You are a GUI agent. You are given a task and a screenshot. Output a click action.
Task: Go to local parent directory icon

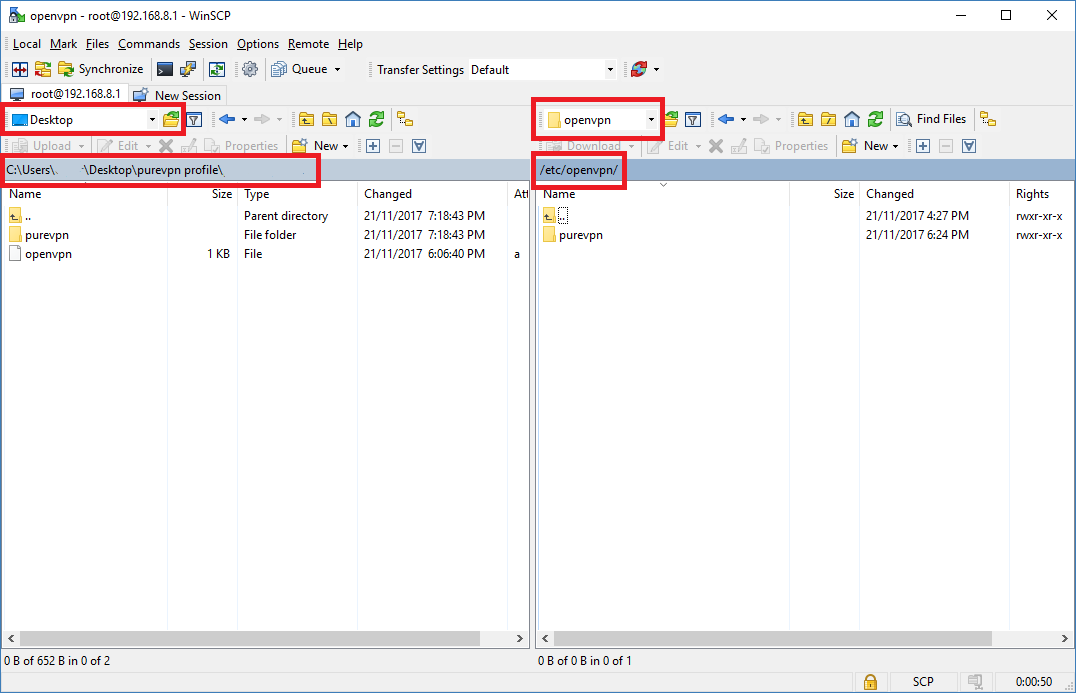[x=306, y=120]
